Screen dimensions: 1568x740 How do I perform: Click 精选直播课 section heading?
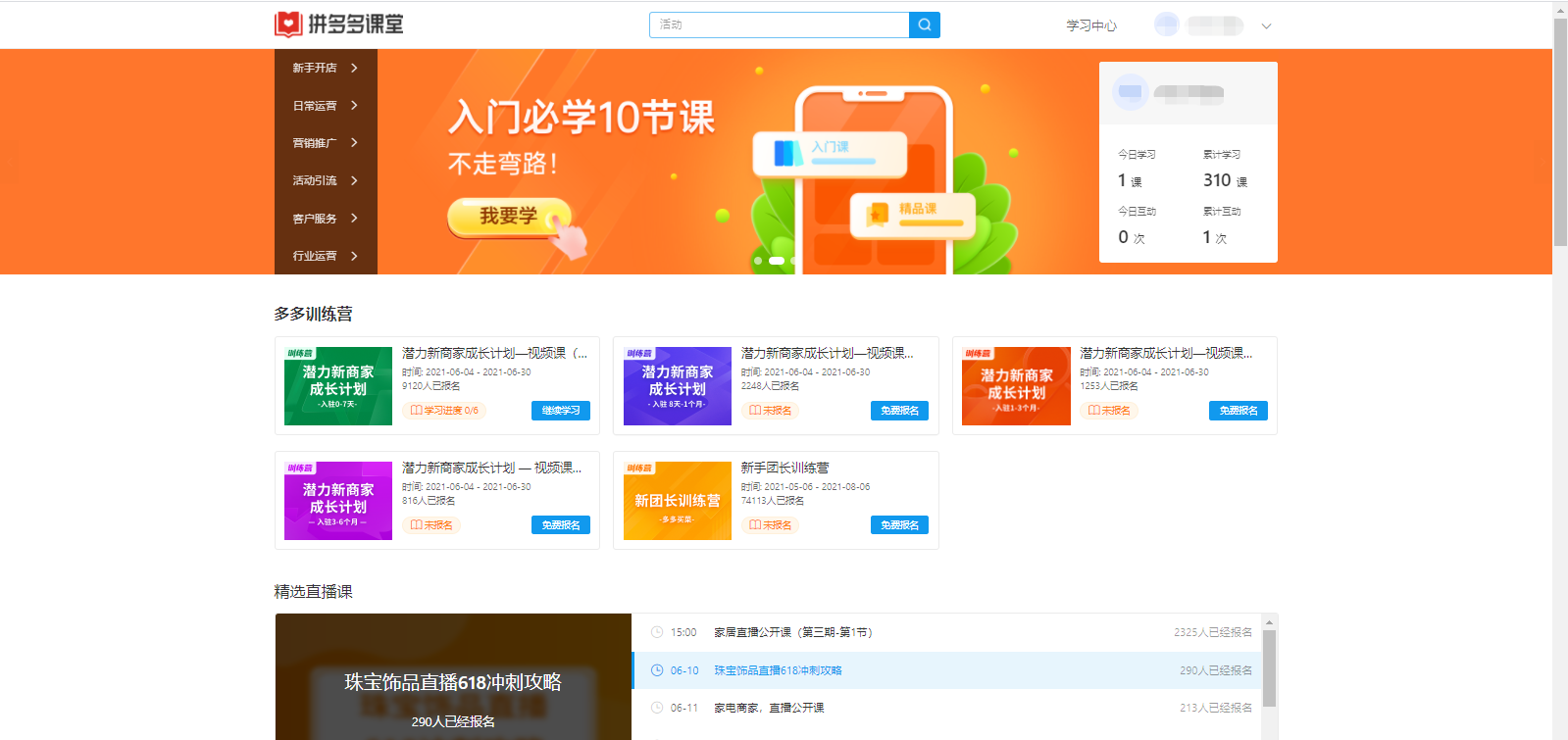point(314,591)
